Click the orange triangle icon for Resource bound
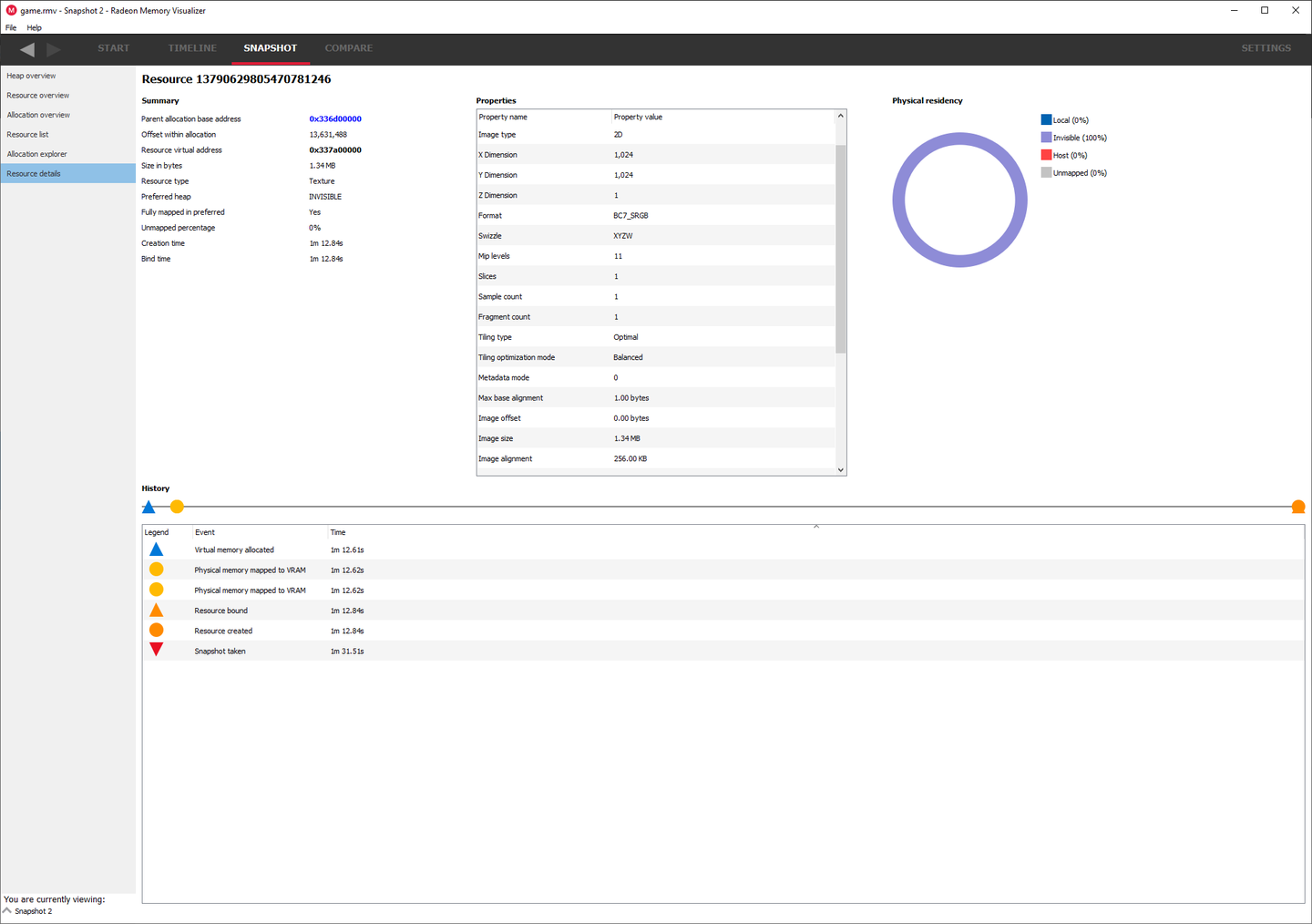This screenshot has width=1312, height=924. click(x=156, y=609)
